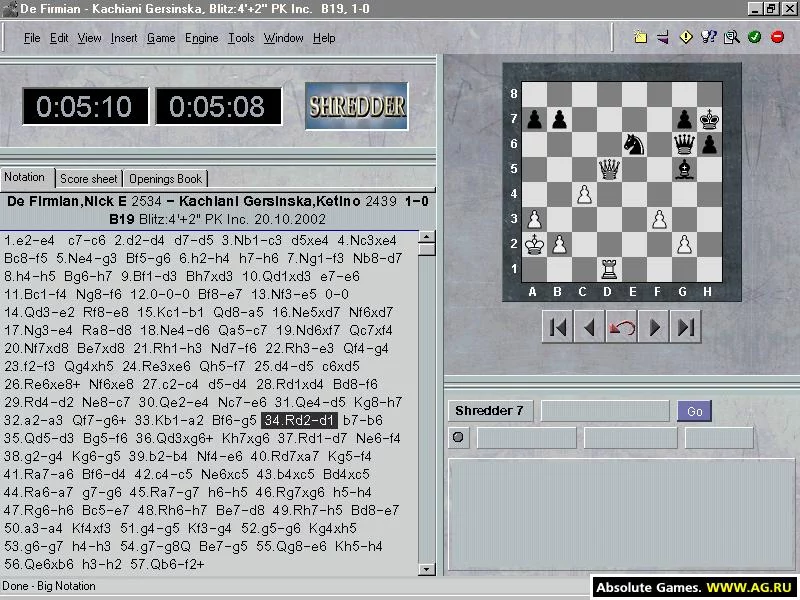Switch to the Openings Book tab
The image size is (800, 600).
point(165,179)
